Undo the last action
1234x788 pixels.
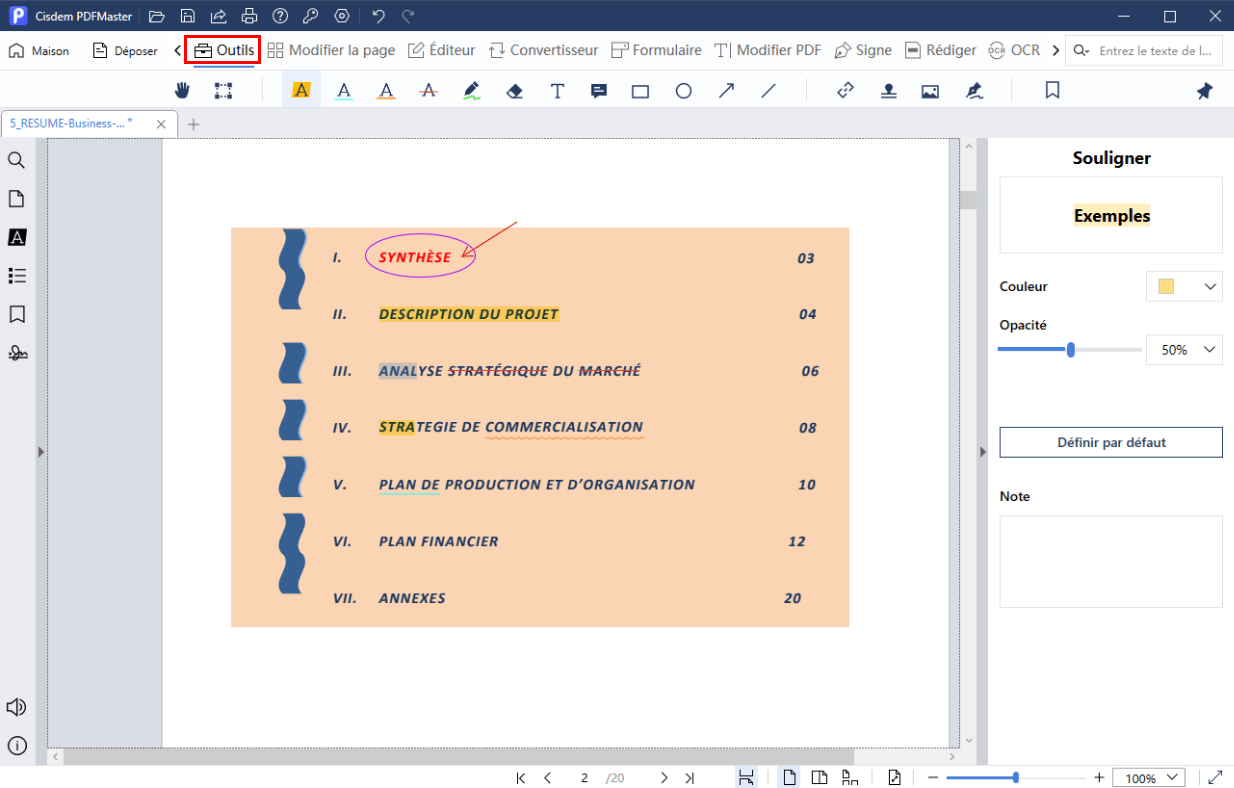tap(378, 16)
